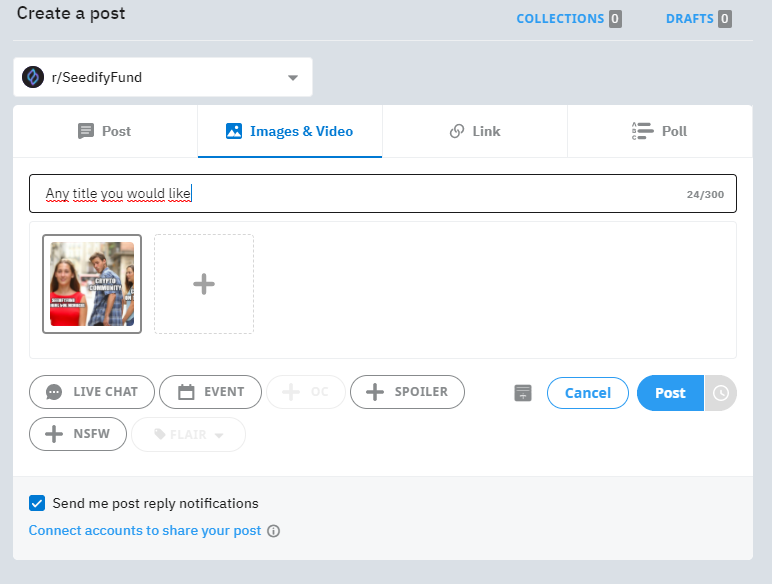The height and width of the screenshot is (584, 772).
Task: Tag the post as NSFW
Action: click(x=78, y=434)
